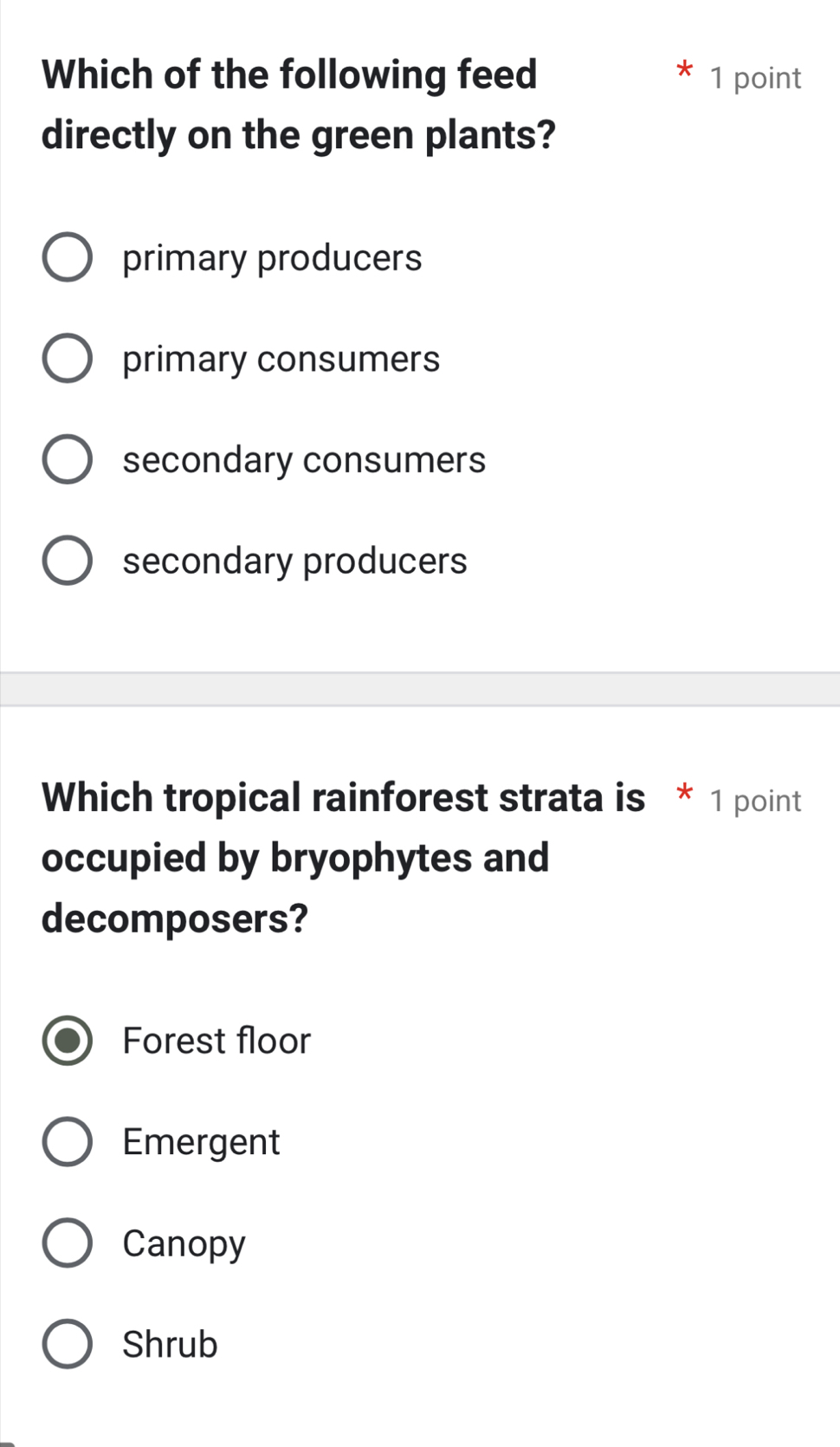This screenshot has height=1447, width=840.
Task: Click the "Shrub" option label text
Action: click(170, 1345)
